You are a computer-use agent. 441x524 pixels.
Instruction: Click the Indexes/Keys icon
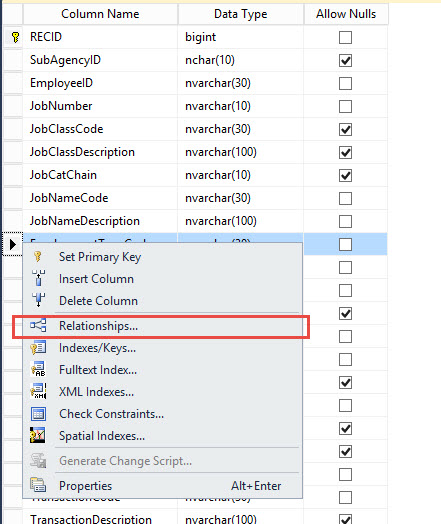click(38, 348)
